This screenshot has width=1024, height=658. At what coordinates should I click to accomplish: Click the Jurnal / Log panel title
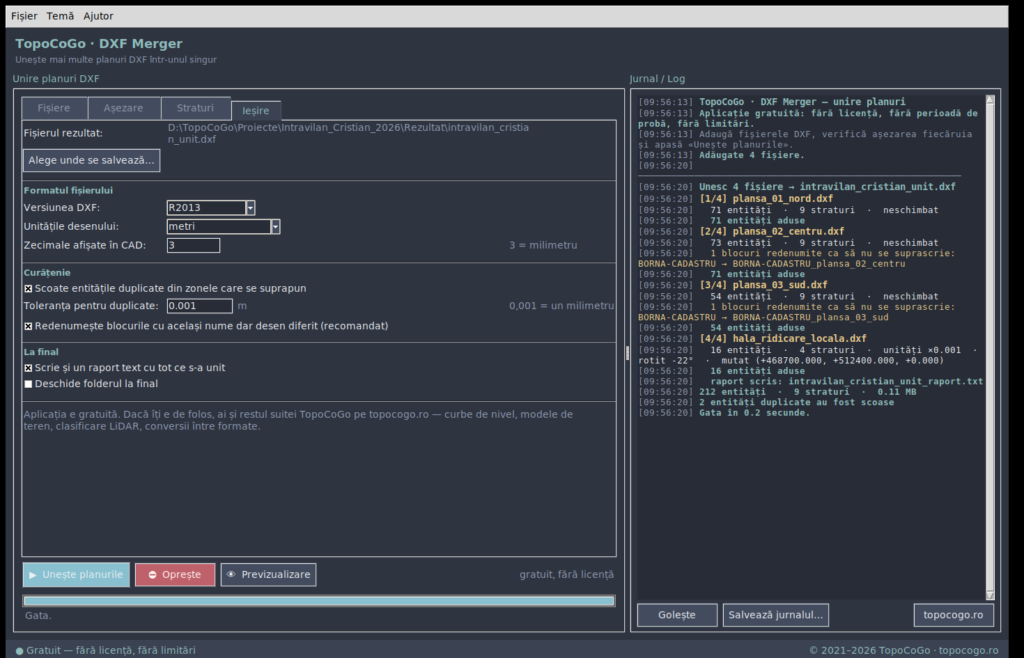pos(657,79)
